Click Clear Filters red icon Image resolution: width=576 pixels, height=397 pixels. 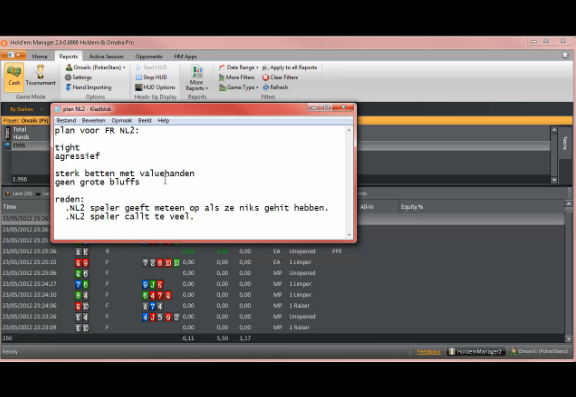266,77
